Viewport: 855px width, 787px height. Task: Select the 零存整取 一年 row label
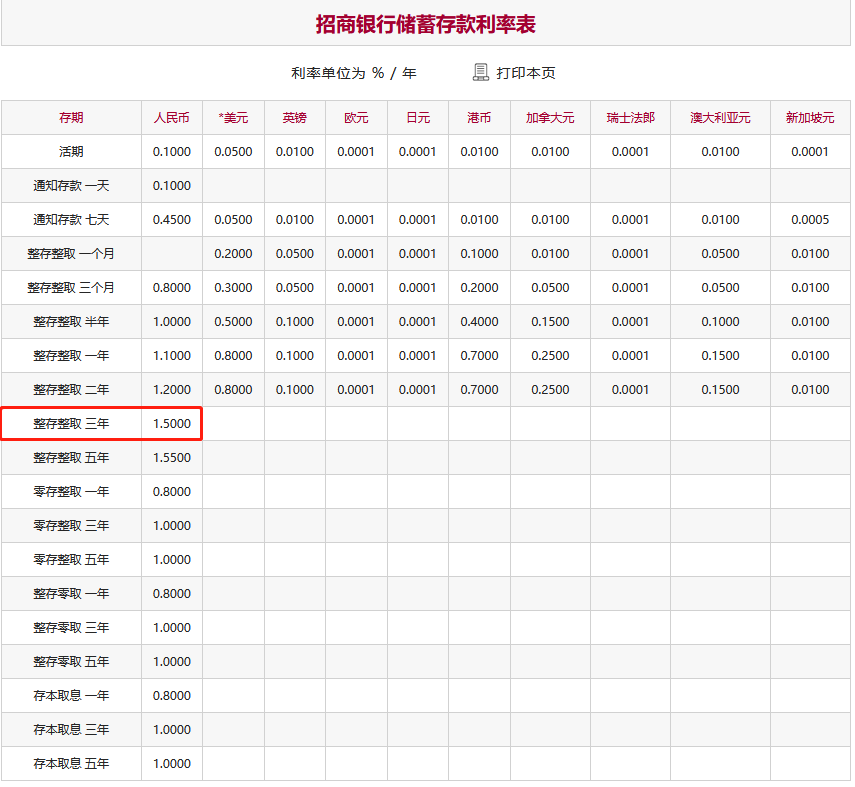(x=71, y=492)
